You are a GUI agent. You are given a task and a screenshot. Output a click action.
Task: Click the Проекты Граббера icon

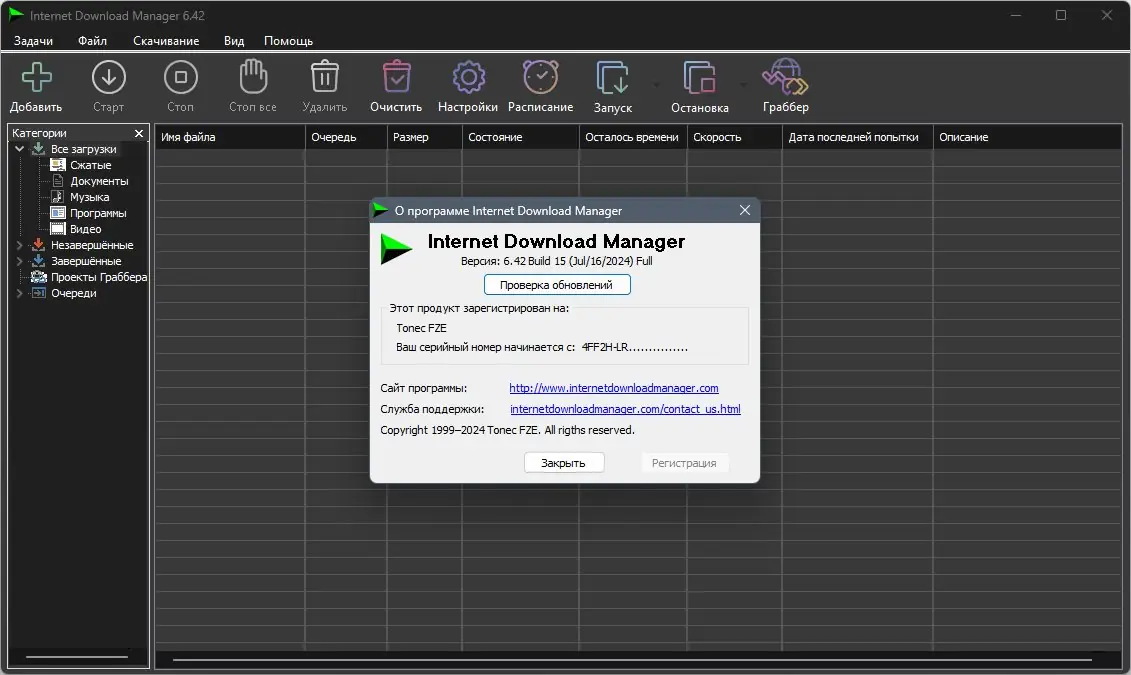[x=38, y=277]
